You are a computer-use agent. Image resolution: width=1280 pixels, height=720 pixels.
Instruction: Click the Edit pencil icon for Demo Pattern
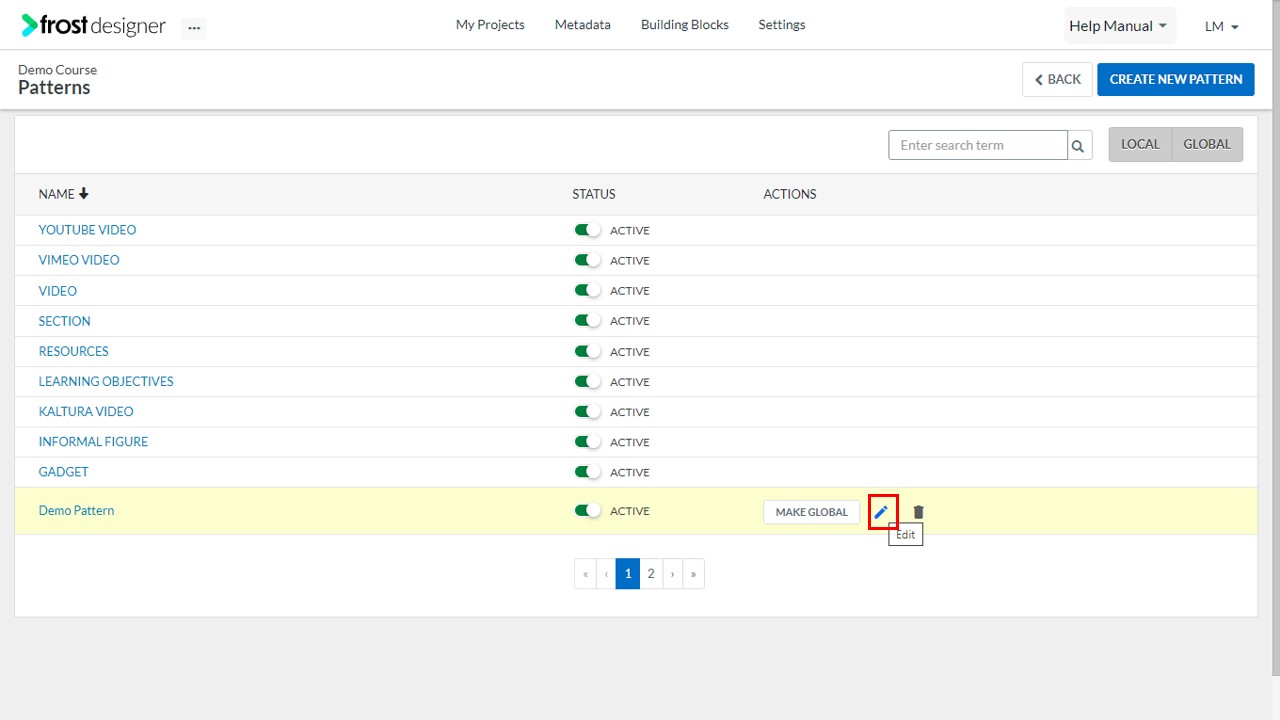tap(881, 511)
